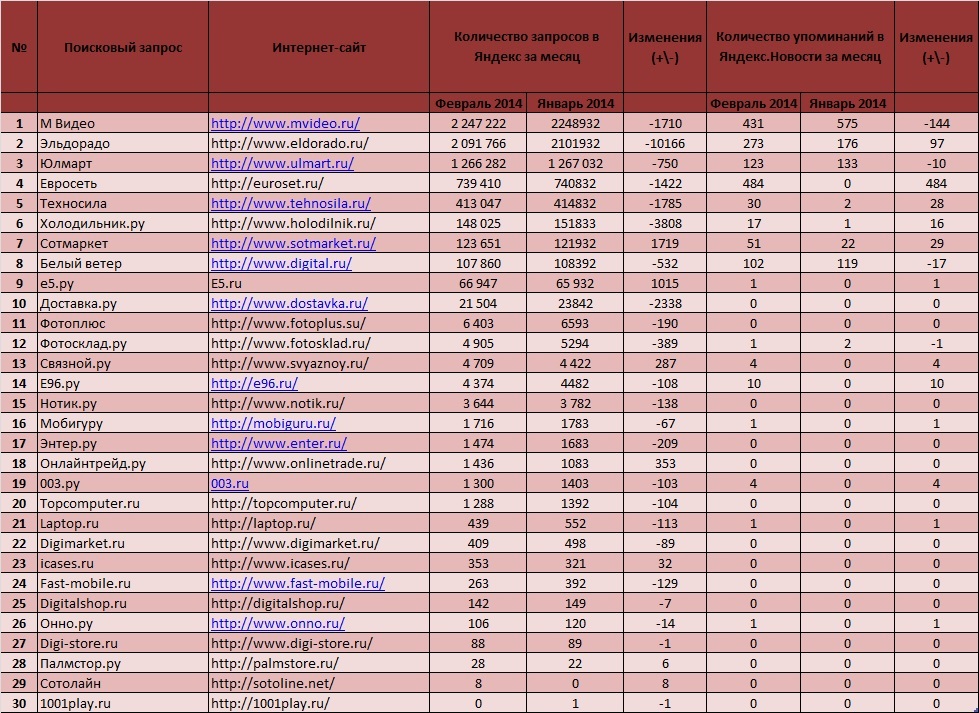Select the value '1 267 032'
The height and width of the screenshot is (713, 979).
(x=575, y=164)
